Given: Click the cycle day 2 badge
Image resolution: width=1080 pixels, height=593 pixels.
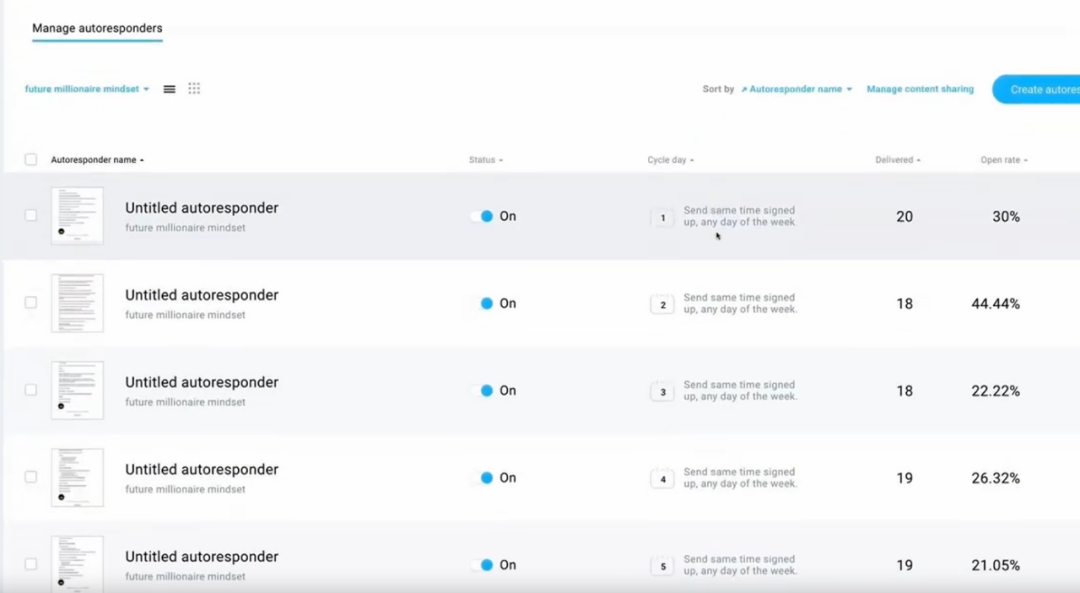Looking at the screenshot, I should pos(662,304).
